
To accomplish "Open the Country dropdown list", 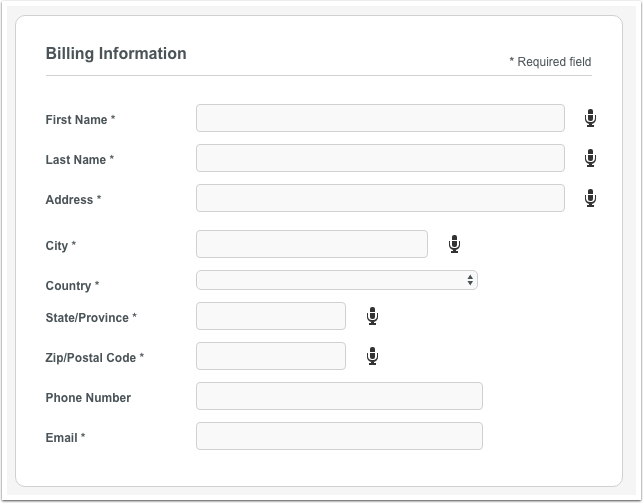I will tap(337, 280).
